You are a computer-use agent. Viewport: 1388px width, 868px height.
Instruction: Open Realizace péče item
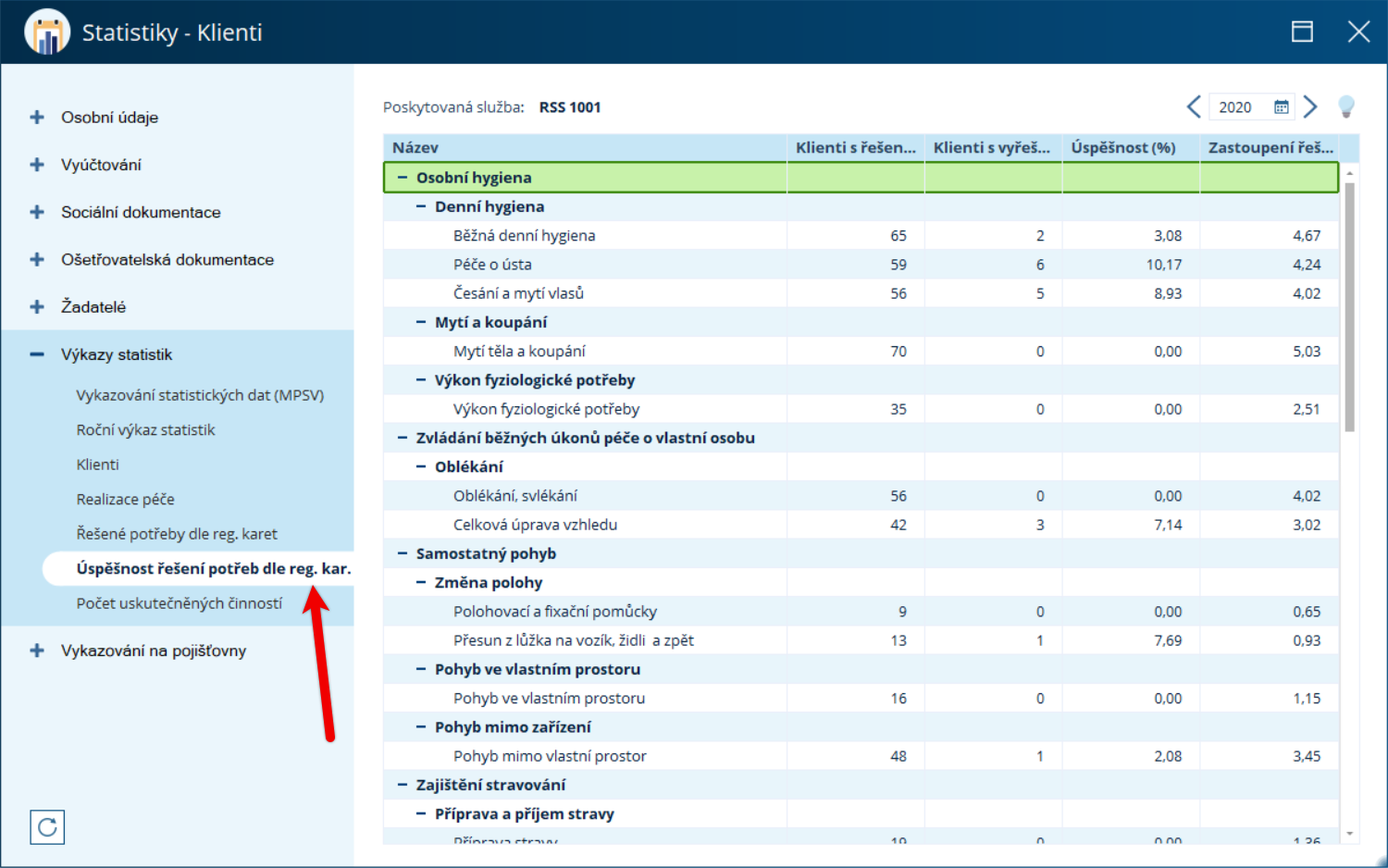125,500
